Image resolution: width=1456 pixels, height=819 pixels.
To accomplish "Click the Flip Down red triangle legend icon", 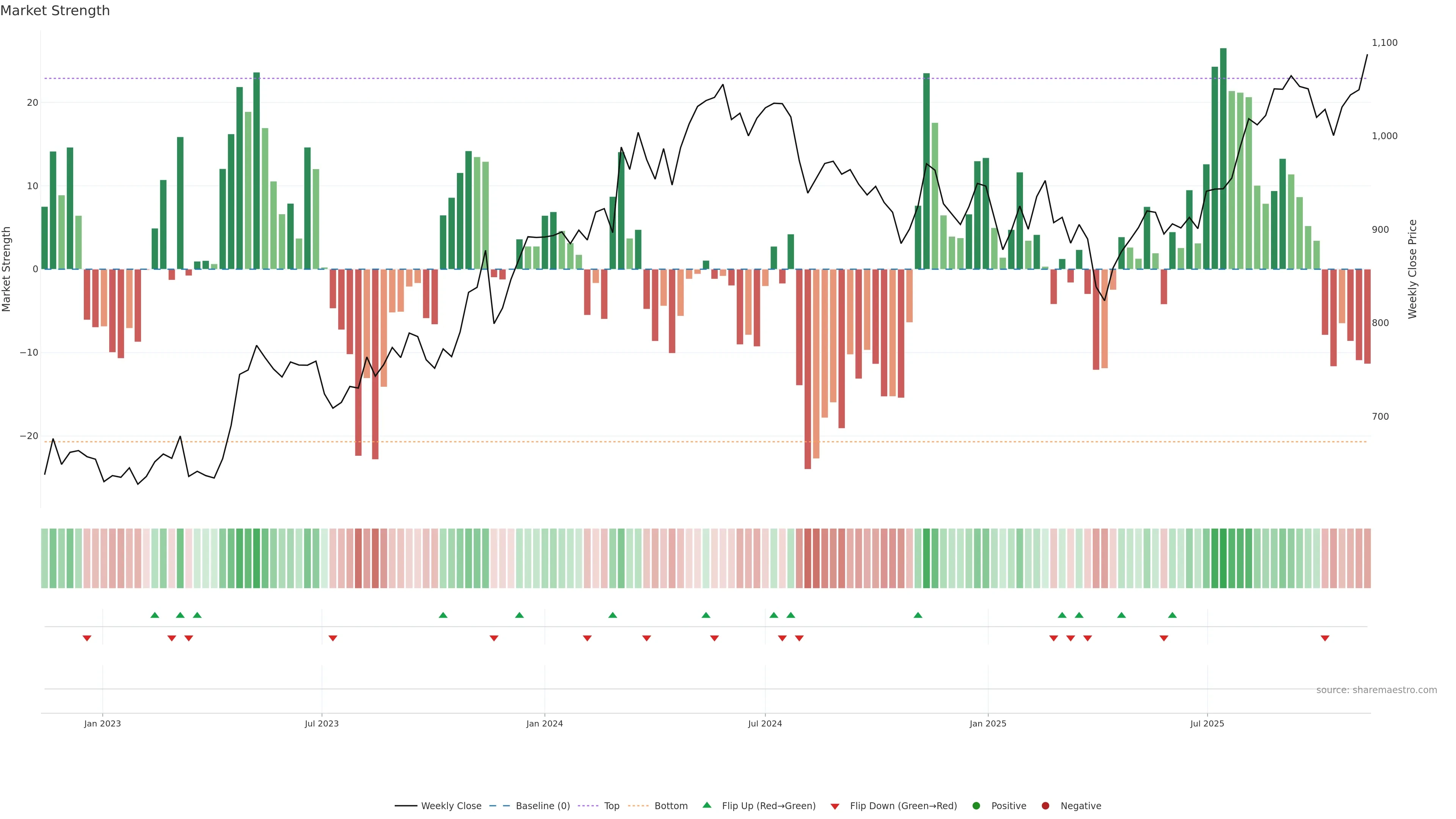I will point(835,806).
